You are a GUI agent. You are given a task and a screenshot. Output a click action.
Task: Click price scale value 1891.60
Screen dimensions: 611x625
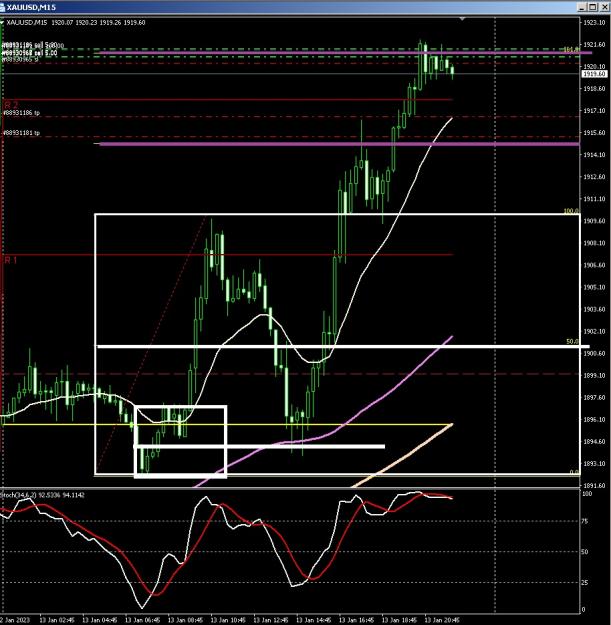tap(594, 485)
